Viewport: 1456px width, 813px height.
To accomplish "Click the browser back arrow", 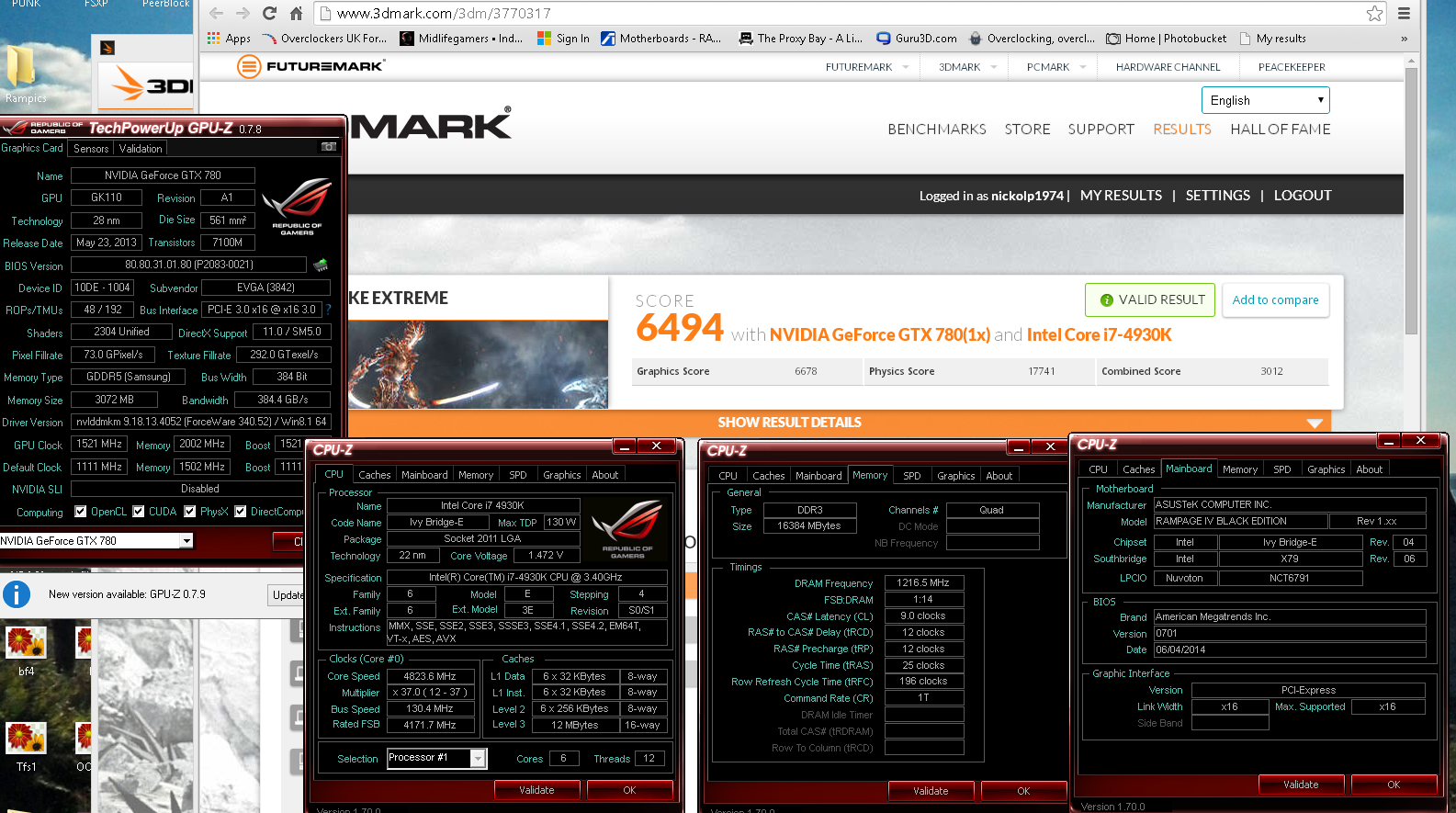I will [217, 13].
